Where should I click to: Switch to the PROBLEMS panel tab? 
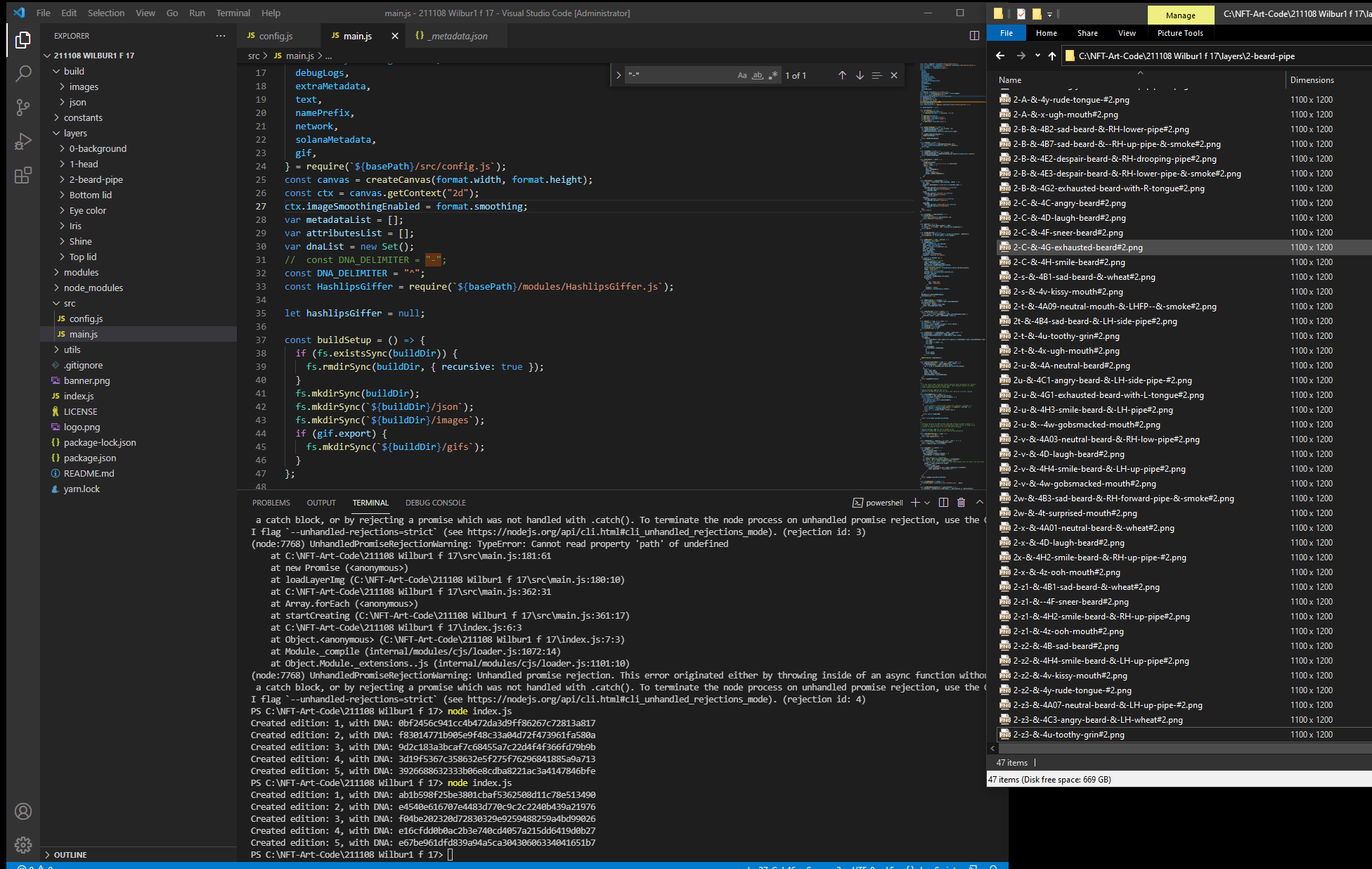point(271,503)
